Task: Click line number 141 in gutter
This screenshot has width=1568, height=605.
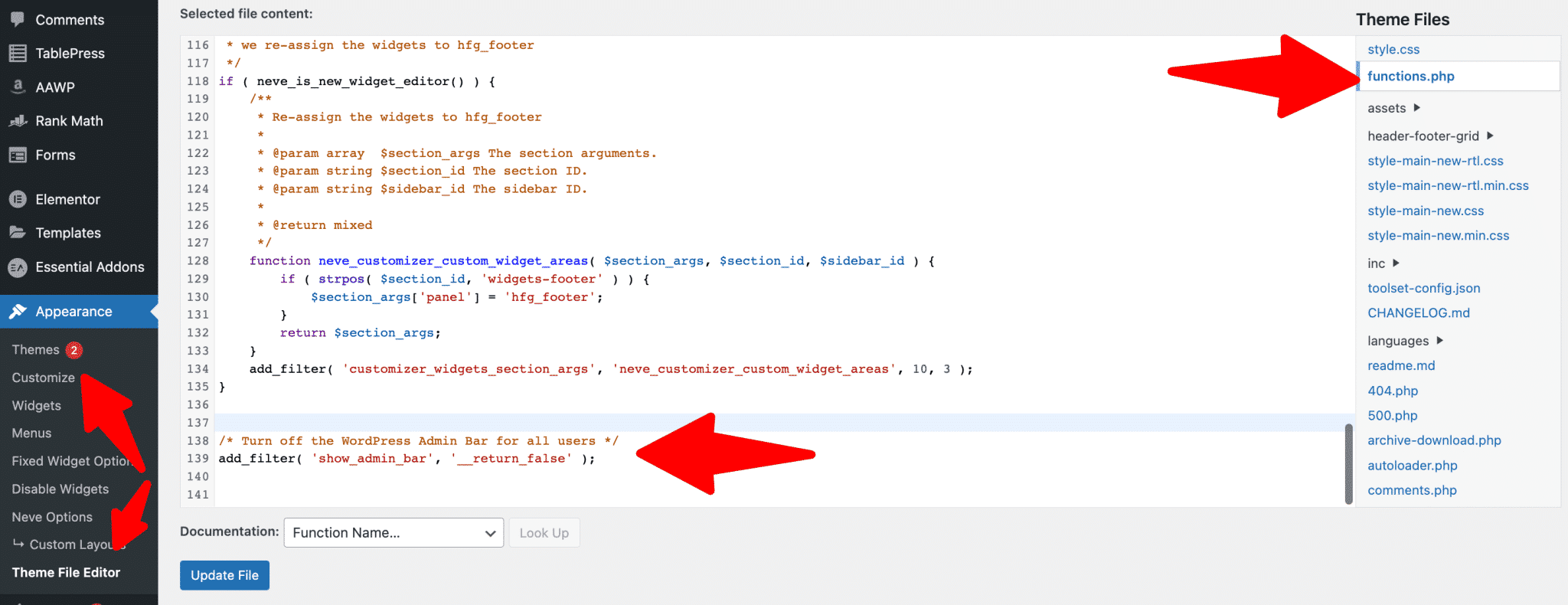Action: 198,495
